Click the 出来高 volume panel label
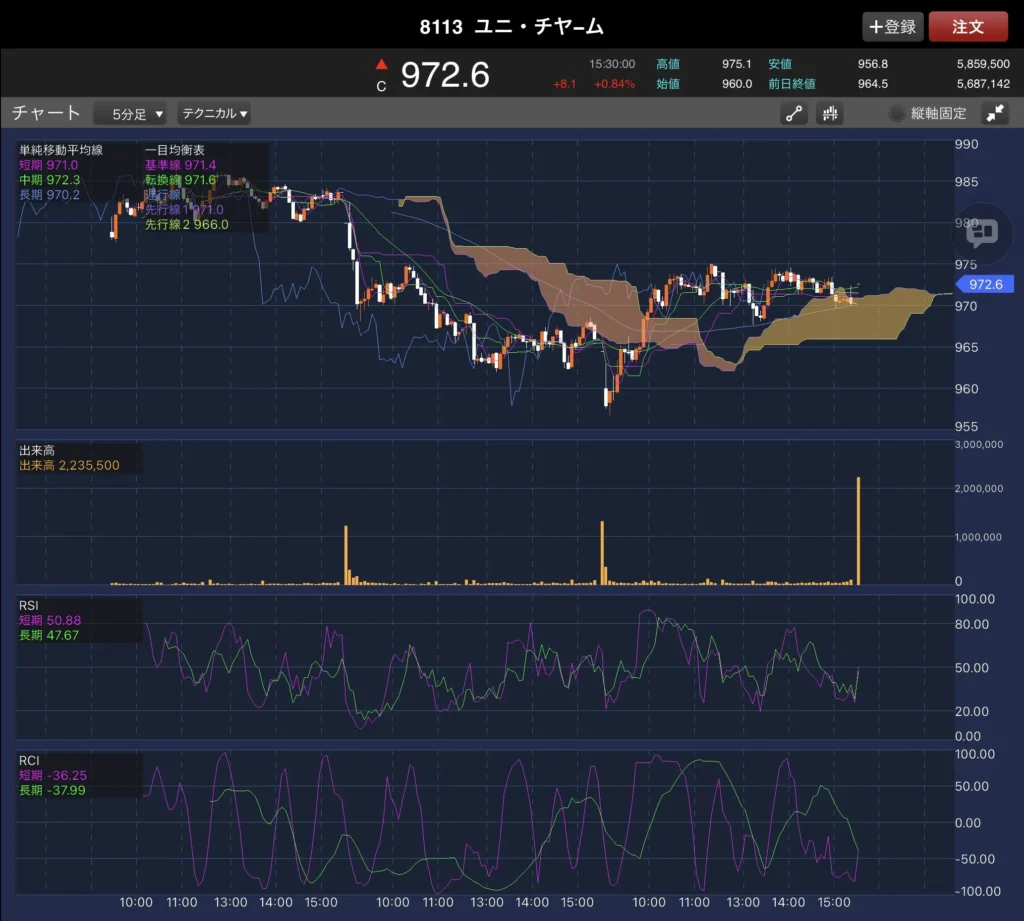 coord(34,451)
